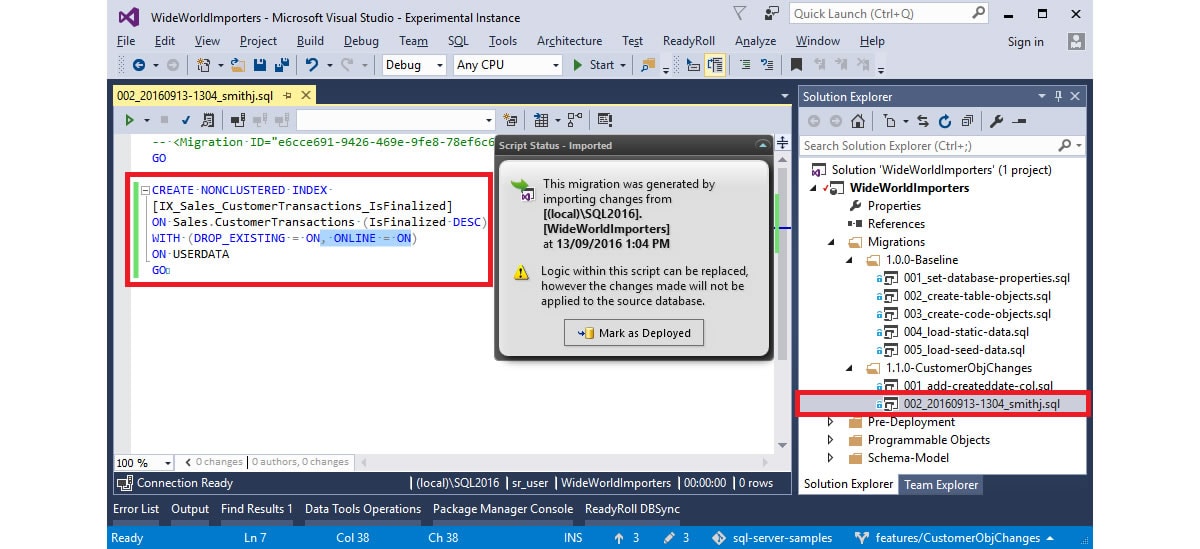The image size is (1200, 549).
Task: Collapse the Migrations folder
Action: (x=830, y=242)
